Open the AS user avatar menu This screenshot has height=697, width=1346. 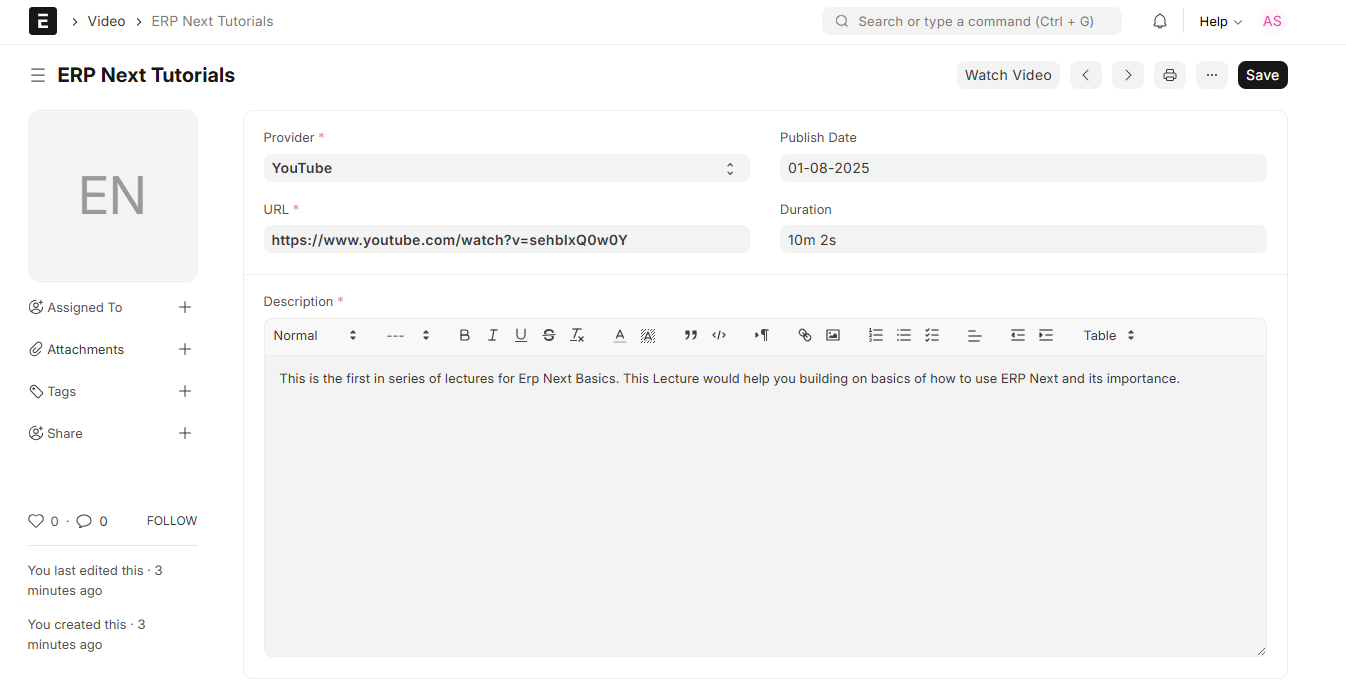point(1272,21)
